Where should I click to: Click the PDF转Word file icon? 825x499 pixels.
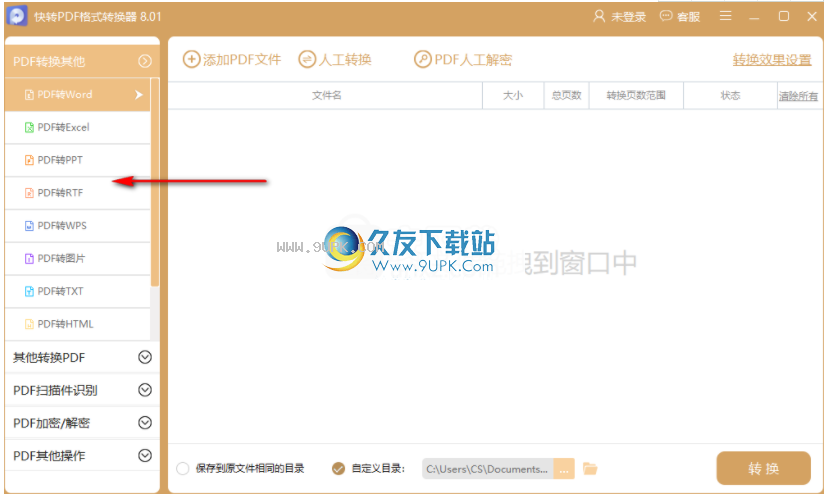click(x=29, y=95)
